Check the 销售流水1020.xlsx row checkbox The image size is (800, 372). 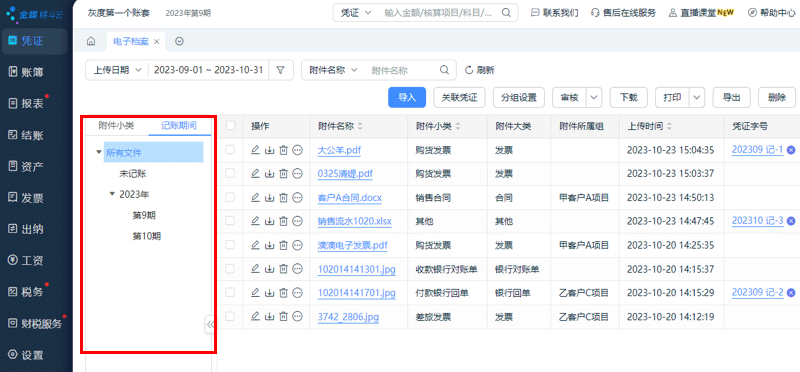click(231, 220)
